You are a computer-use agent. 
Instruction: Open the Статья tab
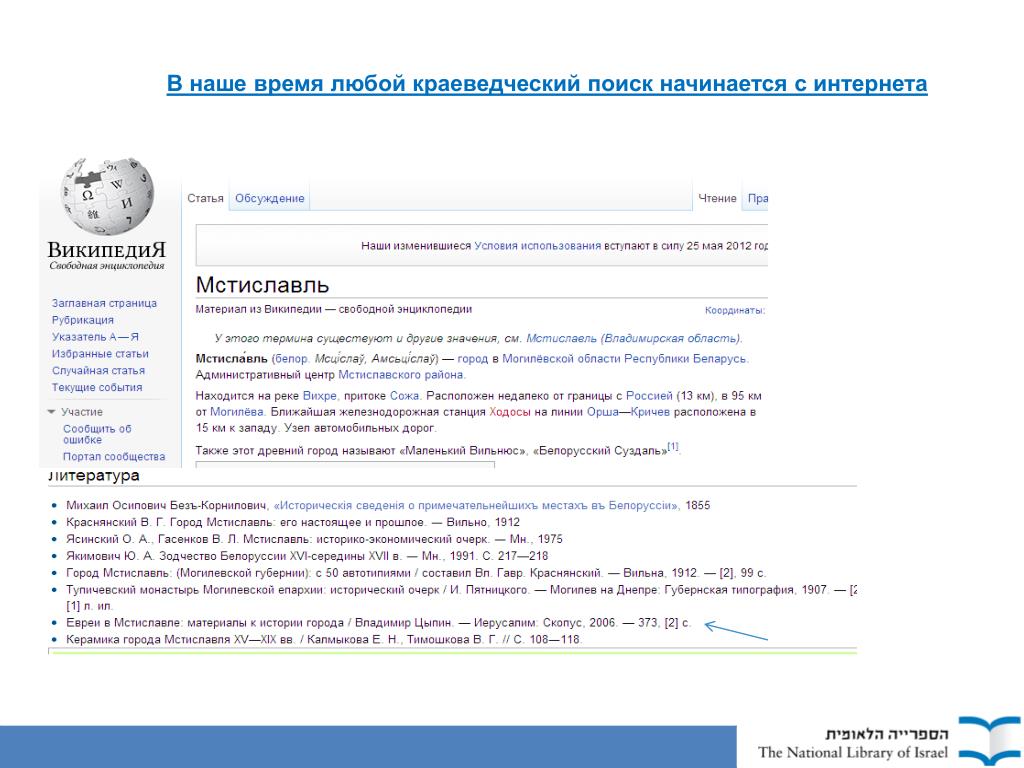click(x=205, y=199)
